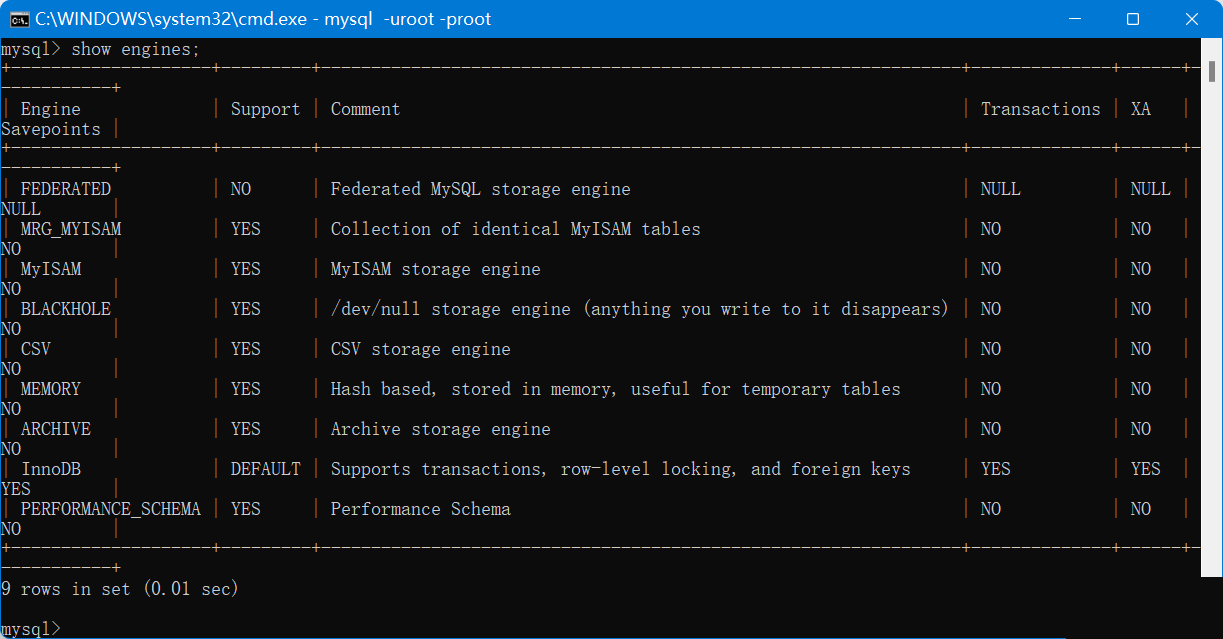The width and height of the screenshot is (1223, 639).
Task: Click the DEFAULT support value for InnoDB
Action: [265, 469]
